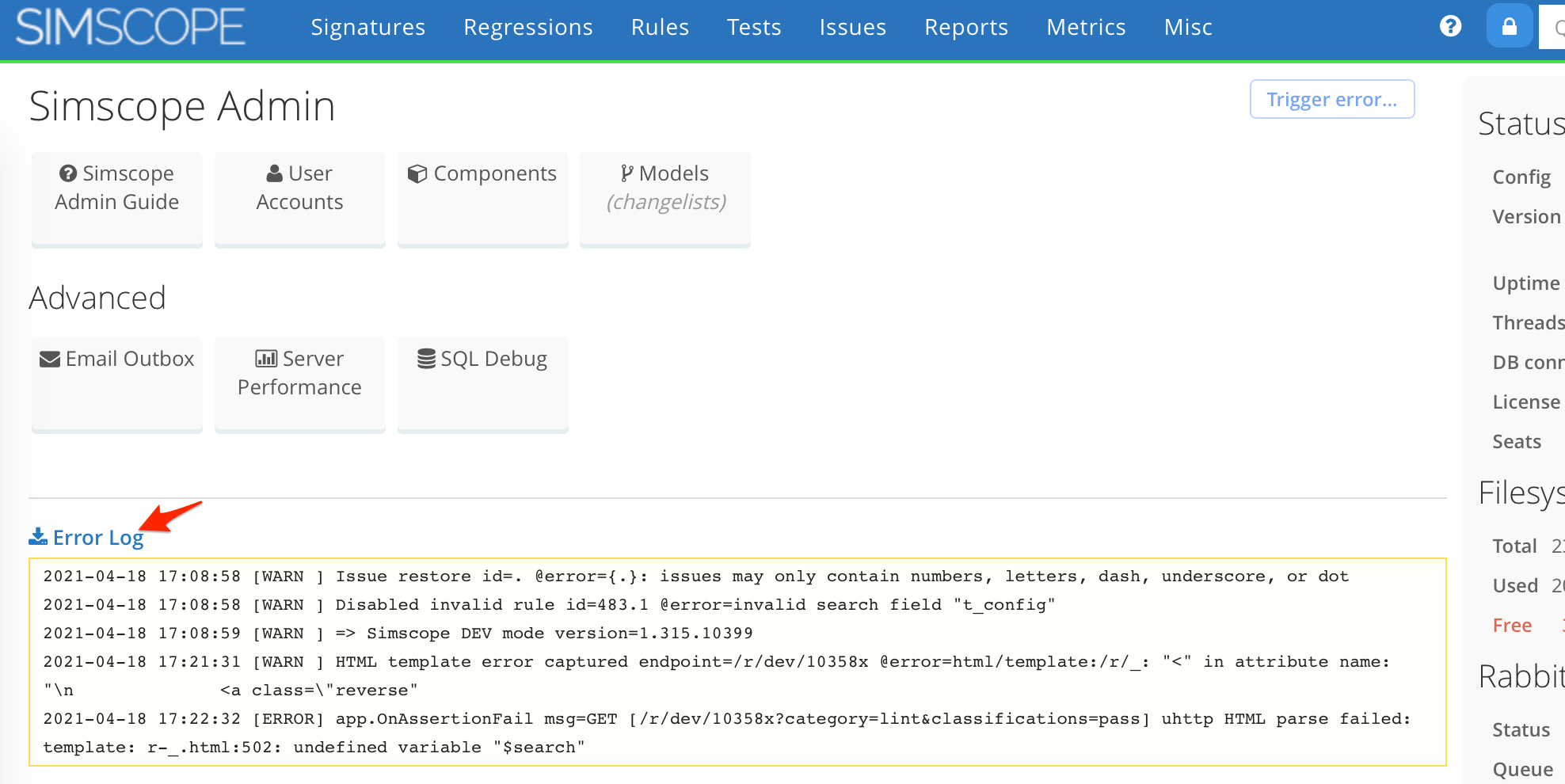The image size is (1565, 784).
Task: Click the search field in the top bar
Action: point(1552,27)
